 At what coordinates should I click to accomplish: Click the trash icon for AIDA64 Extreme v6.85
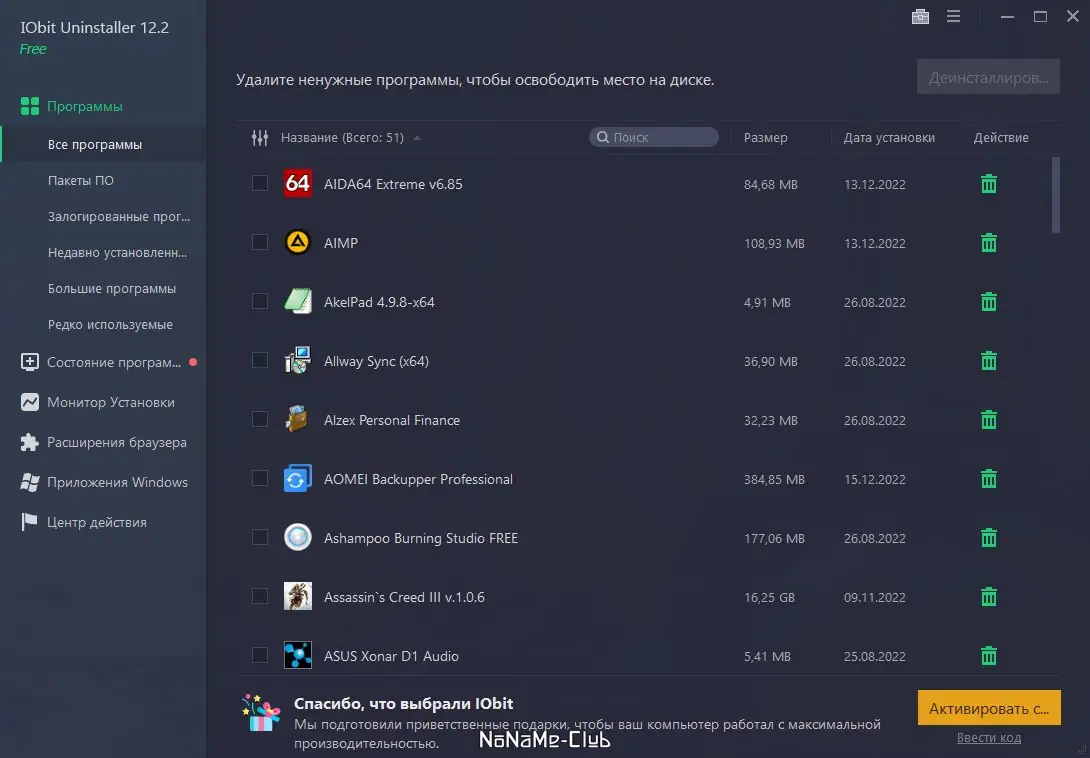coord(989,184)
